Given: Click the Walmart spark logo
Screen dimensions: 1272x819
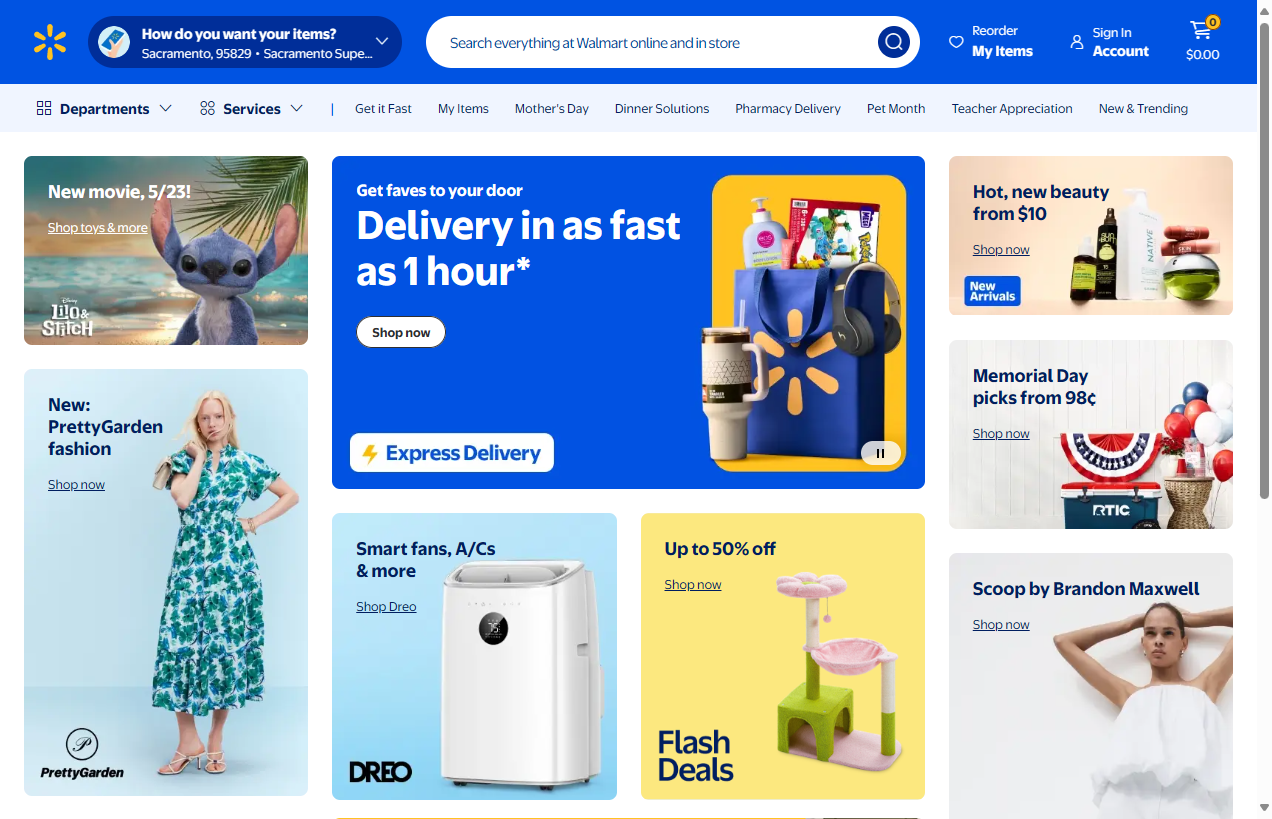Looking at the screenshot, I should click(x=50, y=42).
